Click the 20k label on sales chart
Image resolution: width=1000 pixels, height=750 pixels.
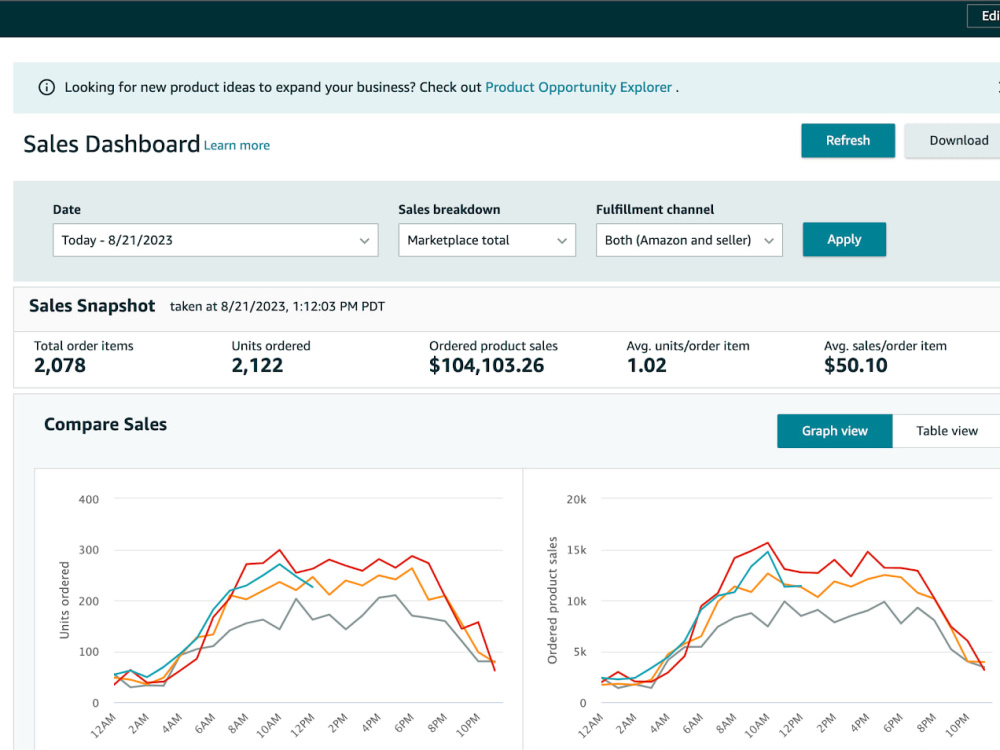(x=577, y=499)
